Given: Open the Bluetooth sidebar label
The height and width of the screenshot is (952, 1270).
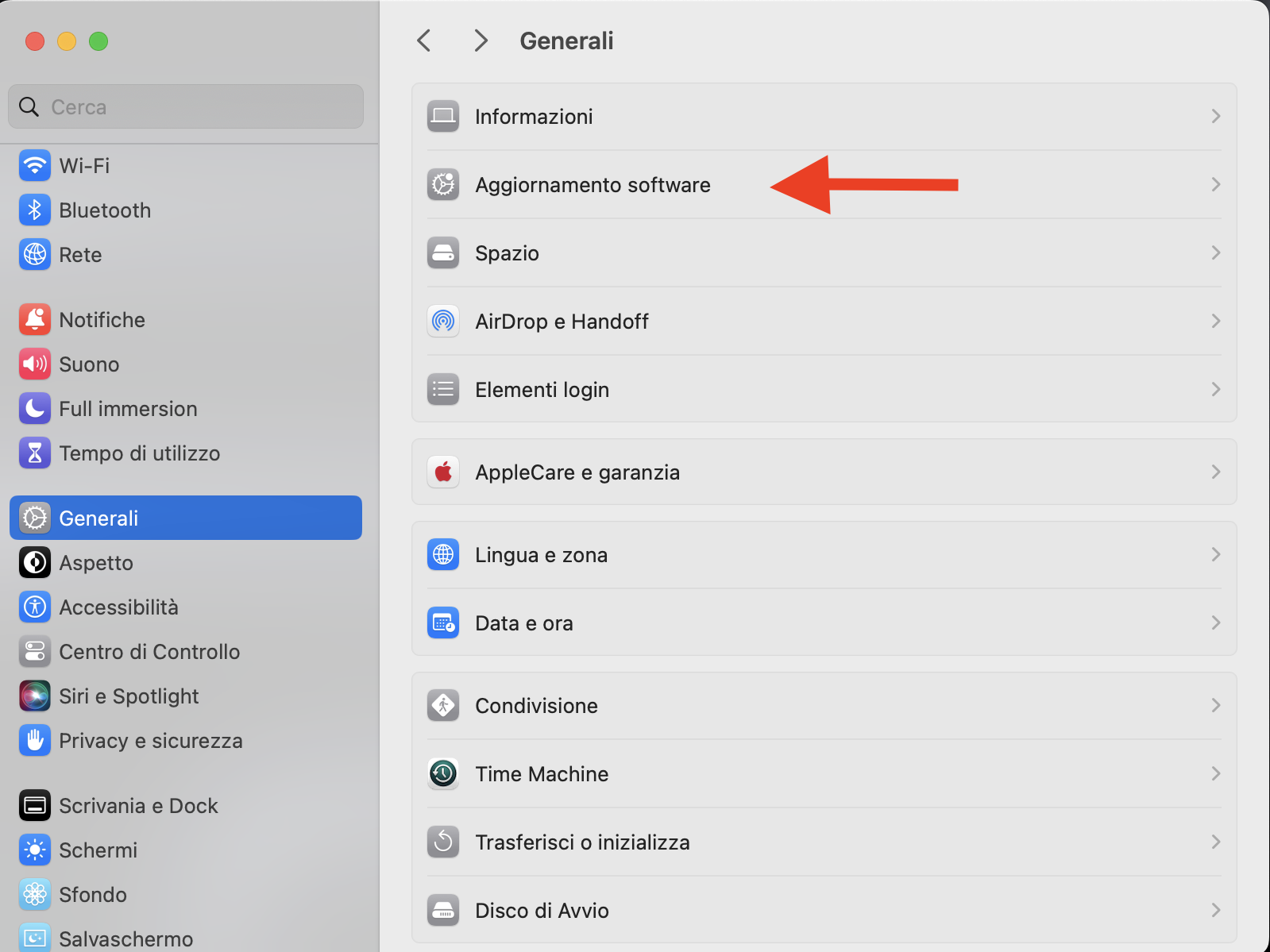Looking at the screenshot, I should pos(105,210).
